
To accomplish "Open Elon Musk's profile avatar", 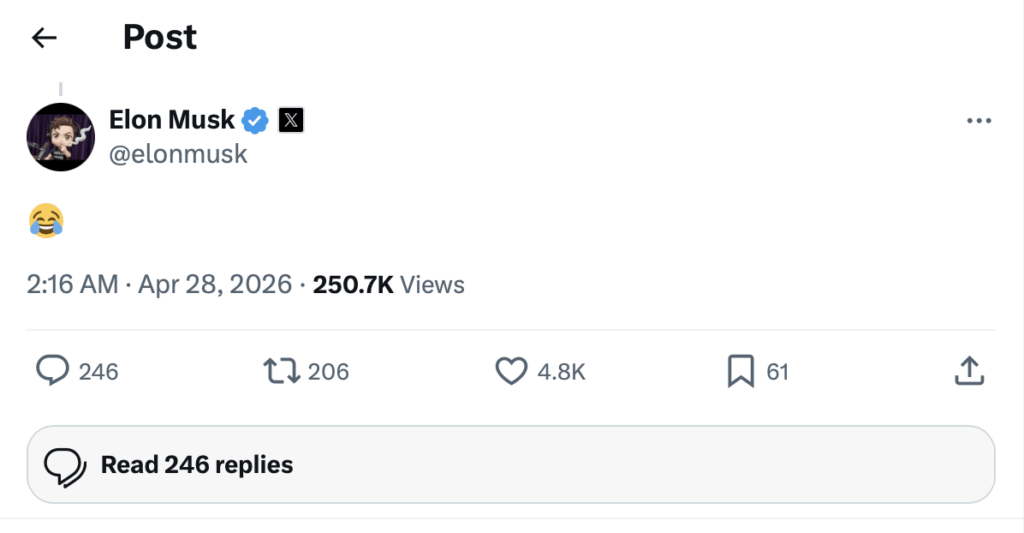I will point(61,137).
